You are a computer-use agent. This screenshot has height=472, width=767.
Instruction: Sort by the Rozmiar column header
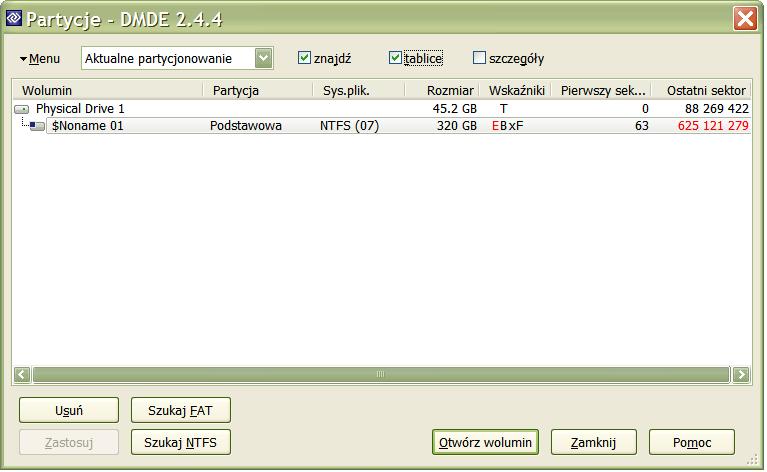pos(442,90)
